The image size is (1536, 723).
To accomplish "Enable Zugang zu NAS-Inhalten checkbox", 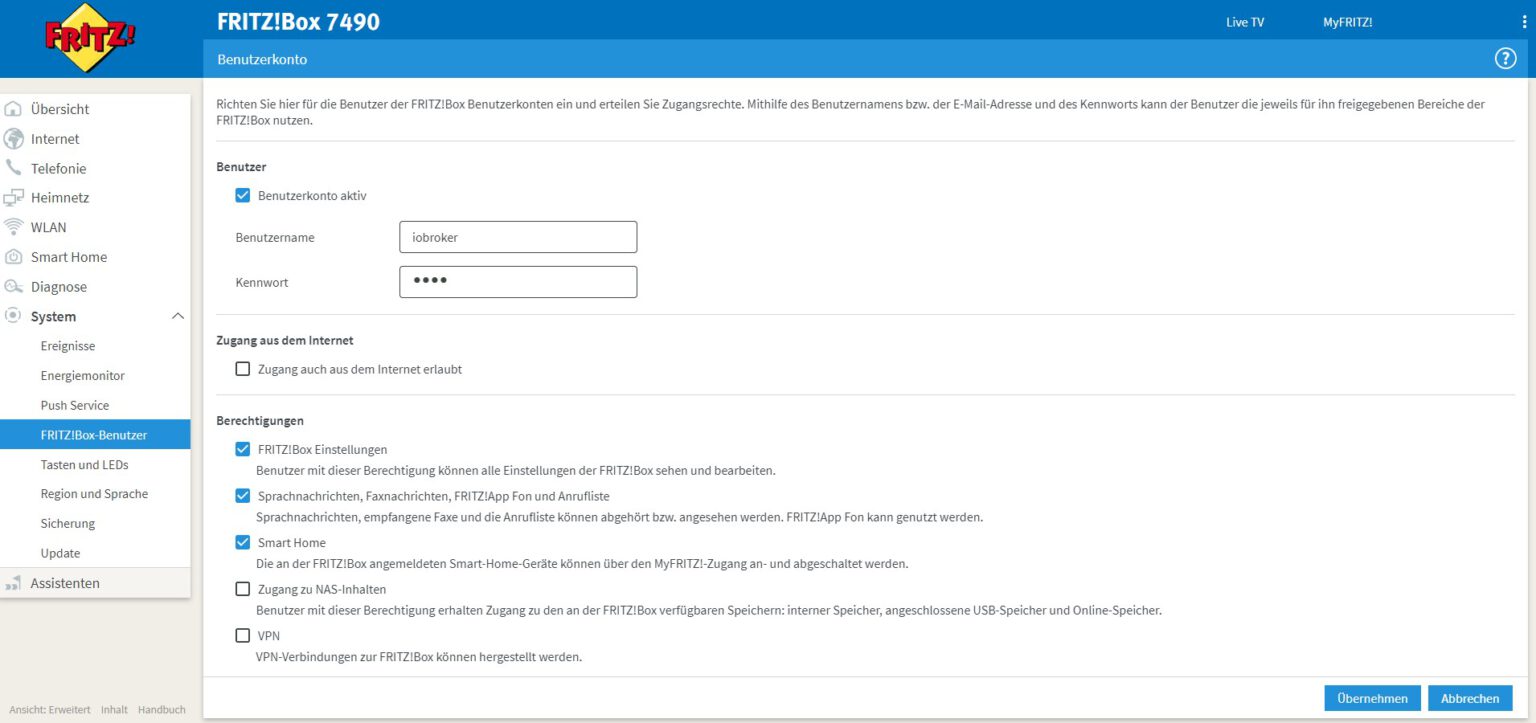I will [x=243, y=589].
